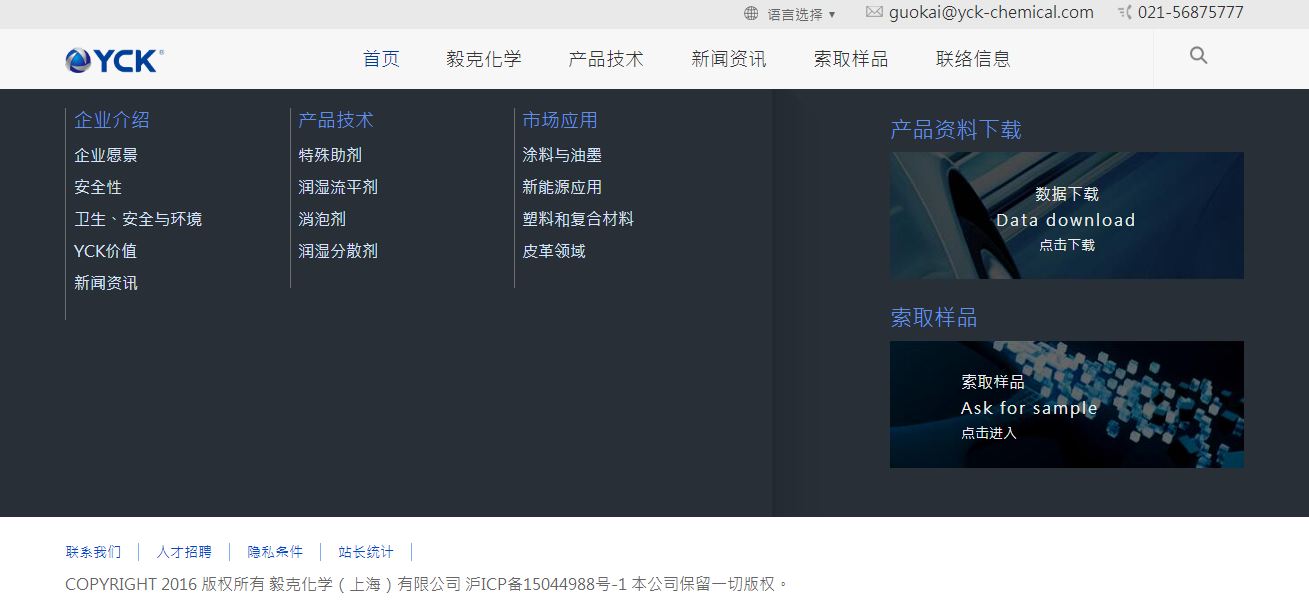
Task: Click the 新能源应用 link
Action: click(562, 187)
